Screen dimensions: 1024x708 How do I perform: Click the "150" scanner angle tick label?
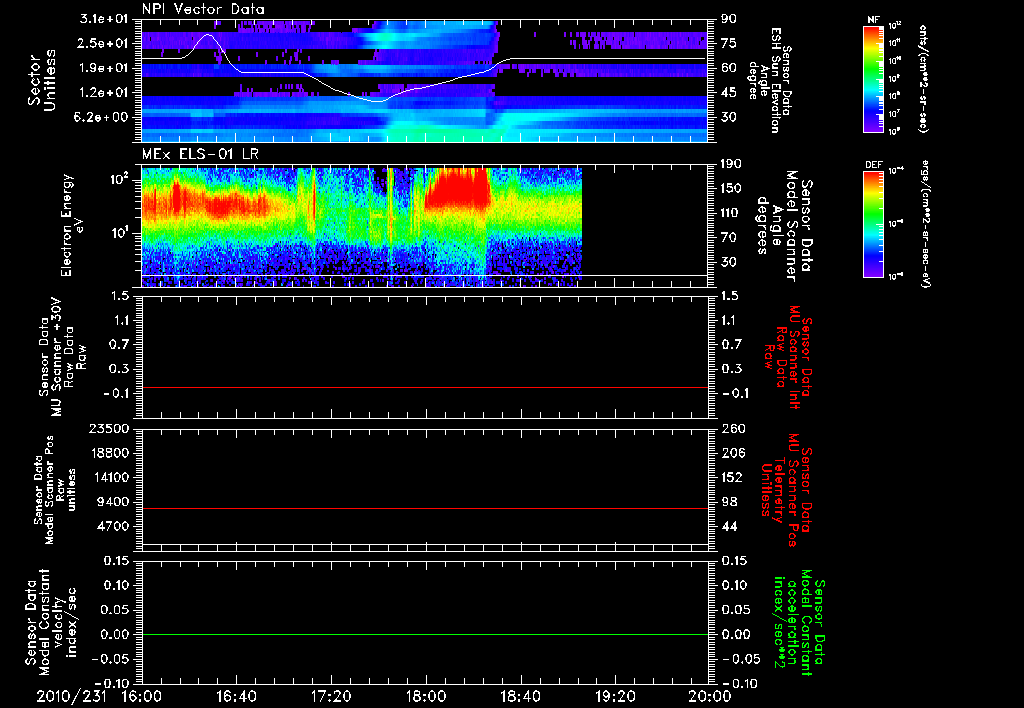[x=732, y=188]
